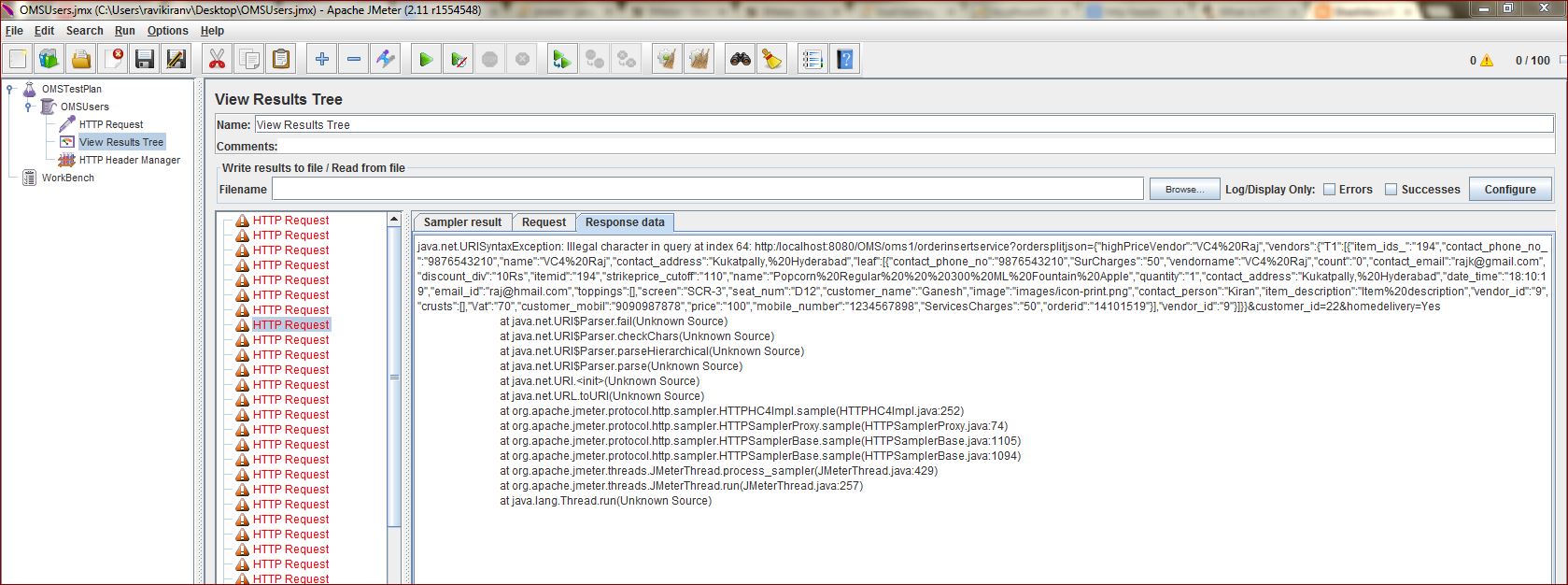The width and height of the screenshot is (1568, 585).
Task: Clear all results with double broom icon
Action: click(x=699, y=60)
